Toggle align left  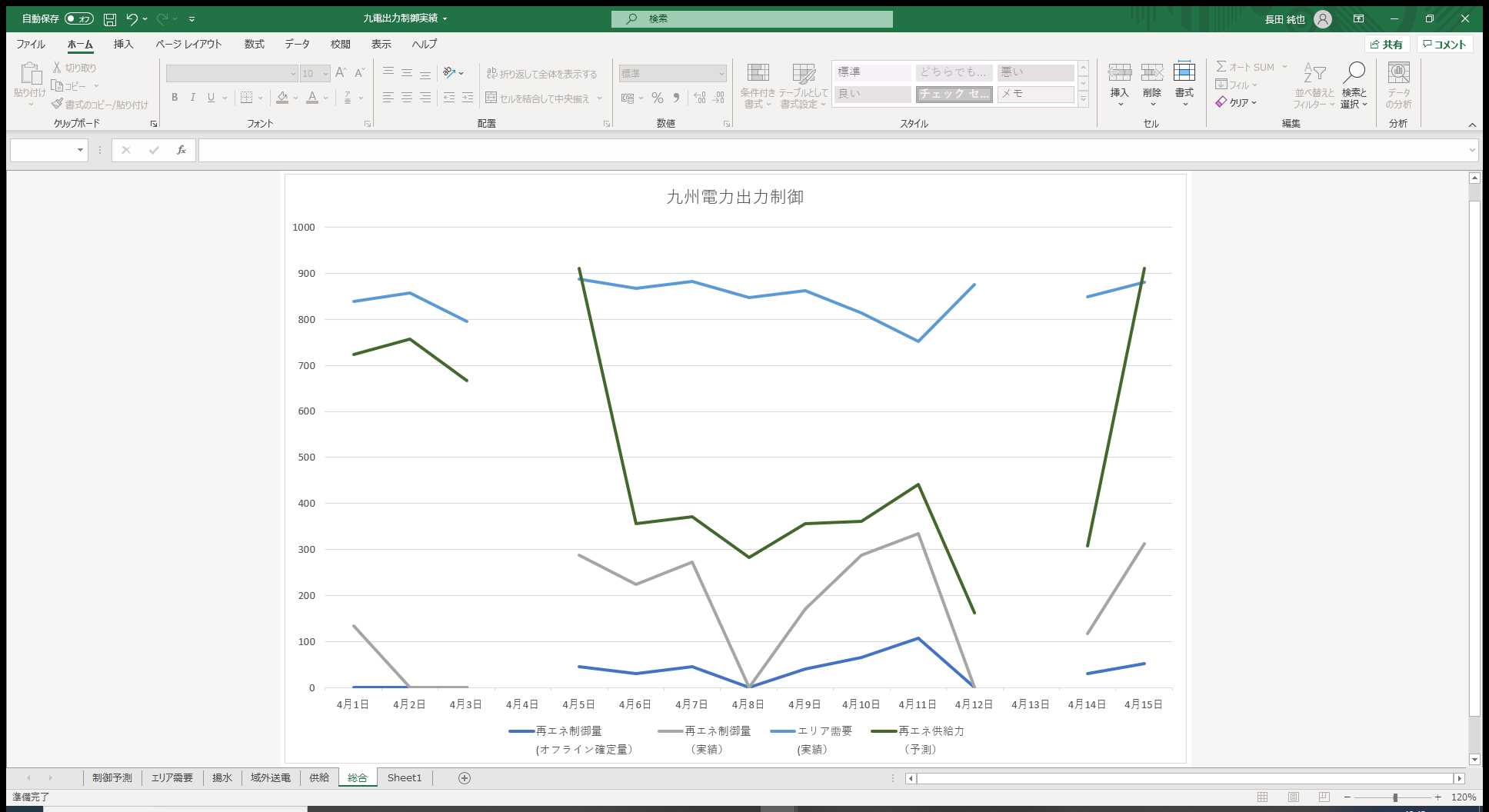[x=388, y=98]
